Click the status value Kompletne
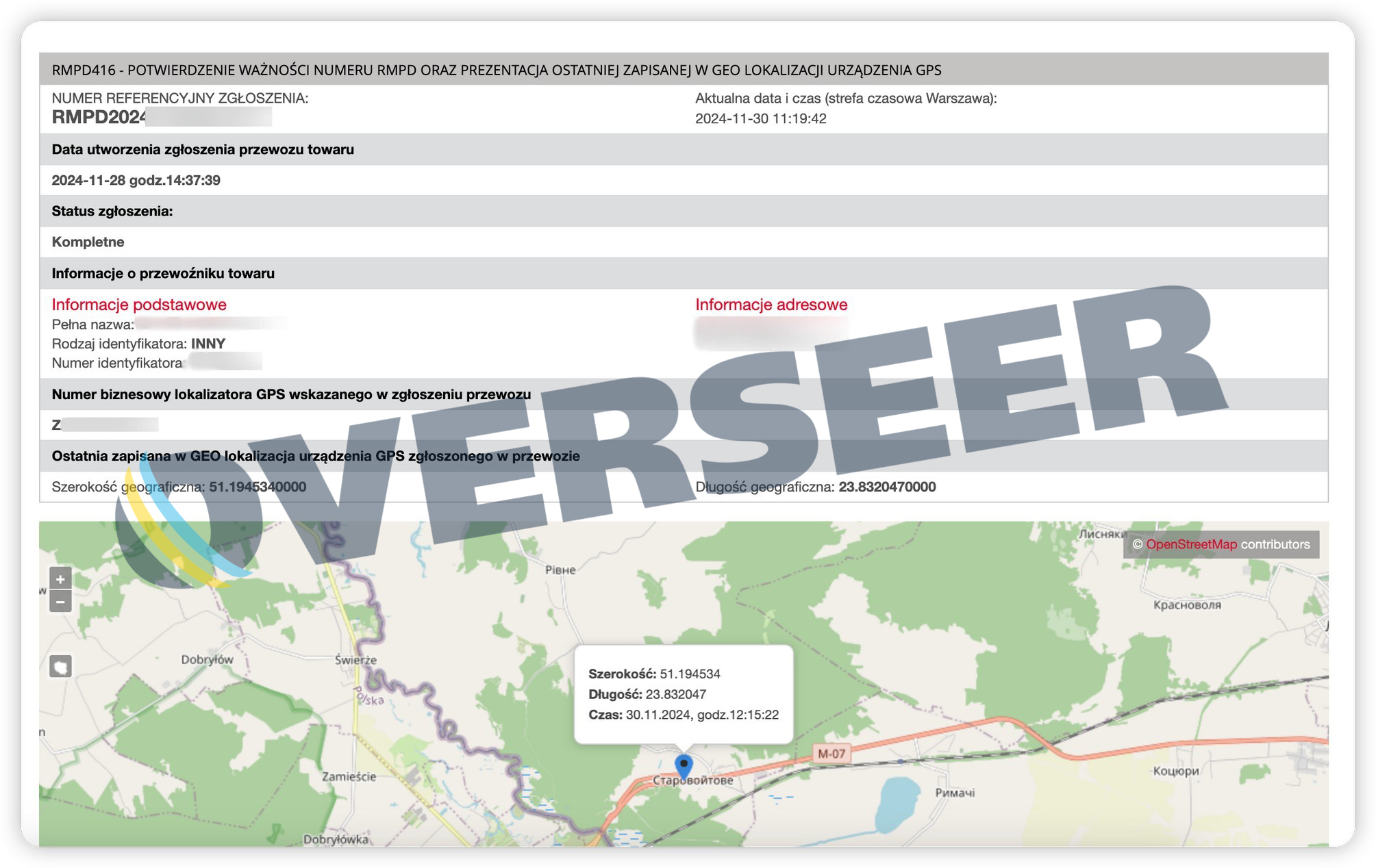Image resolution: width=1376 pixels, height=868 pixels. (x=88, y=242)
